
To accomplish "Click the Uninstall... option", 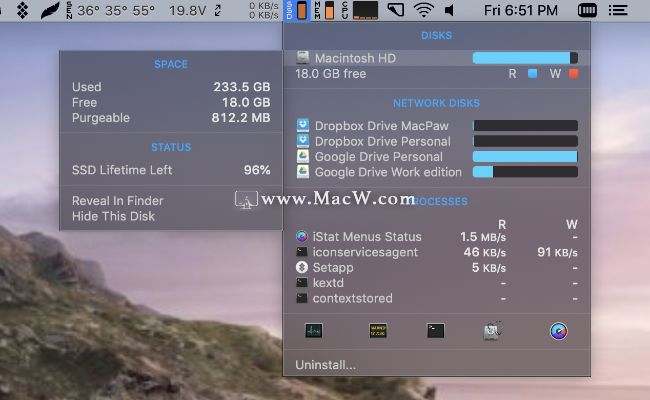I will pyautogui.click(x=325, y=365).
